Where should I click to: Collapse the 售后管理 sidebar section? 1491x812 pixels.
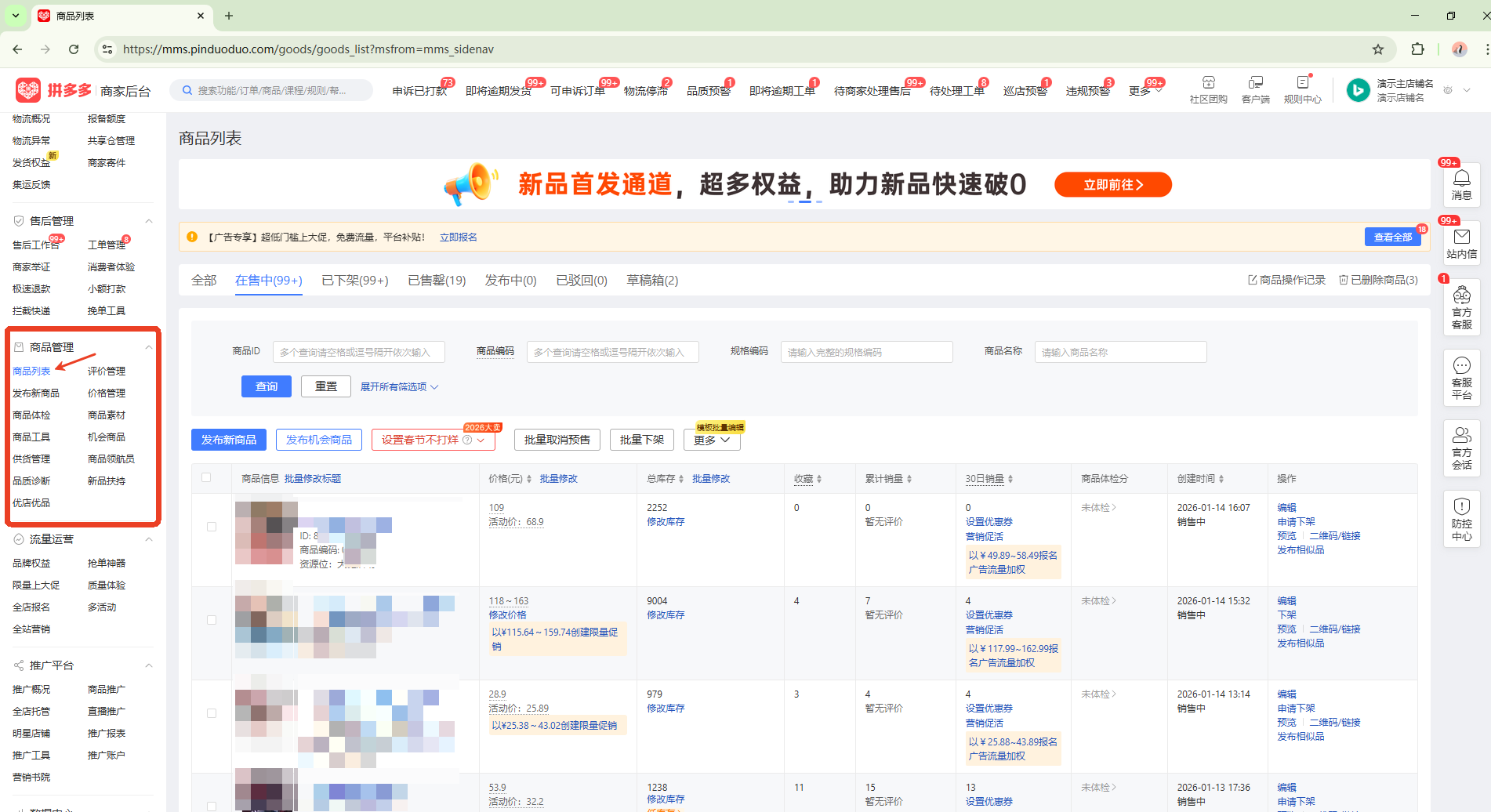[148, 221]
